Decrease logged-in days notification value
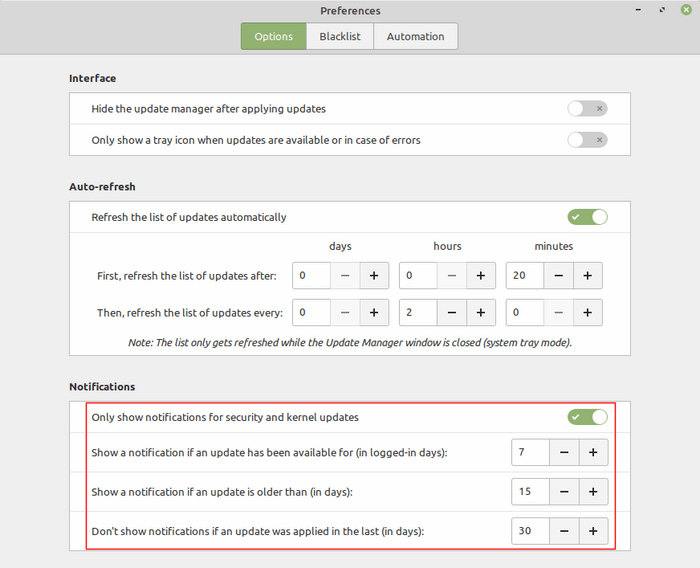The height and width of the screenshot is (568, 700). click(564, 452)
